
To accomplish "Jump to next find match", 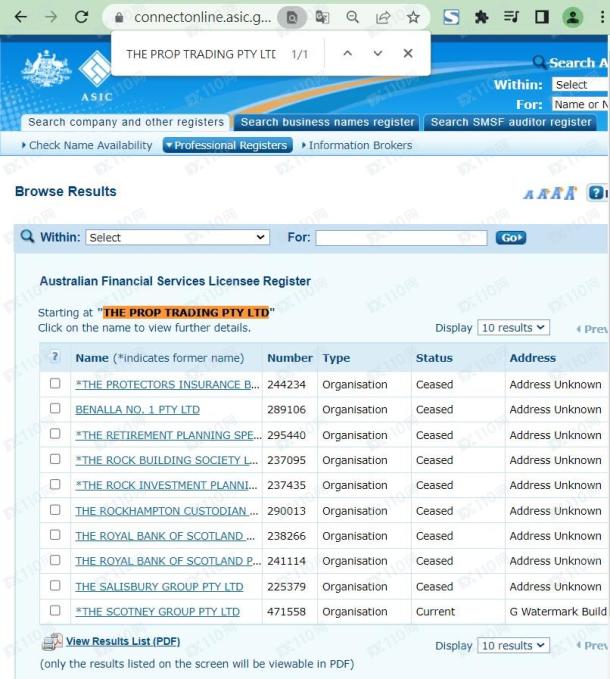I will pyautogui.click(x=378, y=53).
